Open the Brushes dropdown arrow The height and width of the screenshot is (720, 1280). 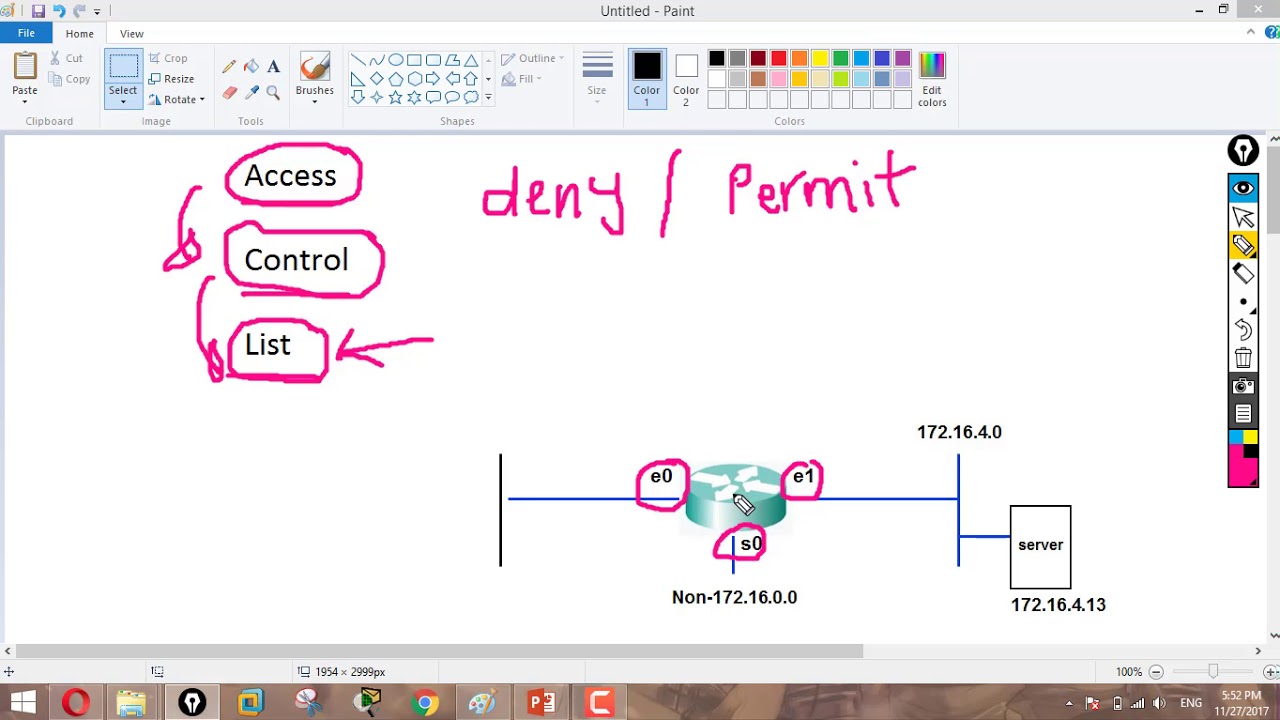pos(314,103)
